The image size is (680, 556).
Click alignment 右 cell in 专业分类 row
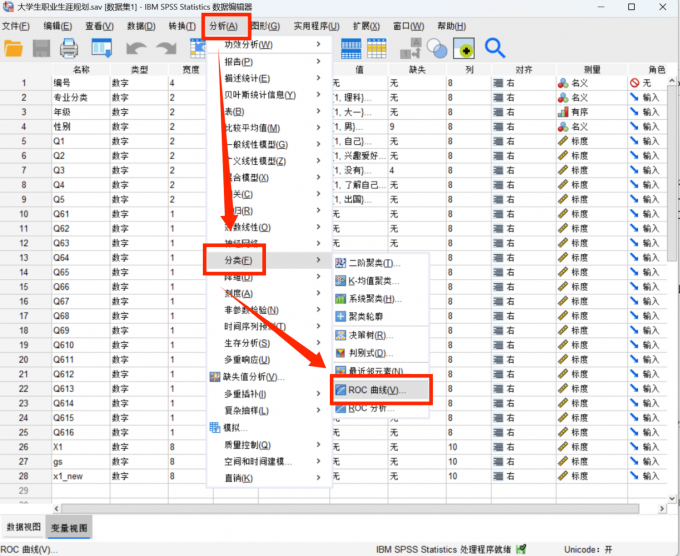pyautogui.click(x=524, y=98)
